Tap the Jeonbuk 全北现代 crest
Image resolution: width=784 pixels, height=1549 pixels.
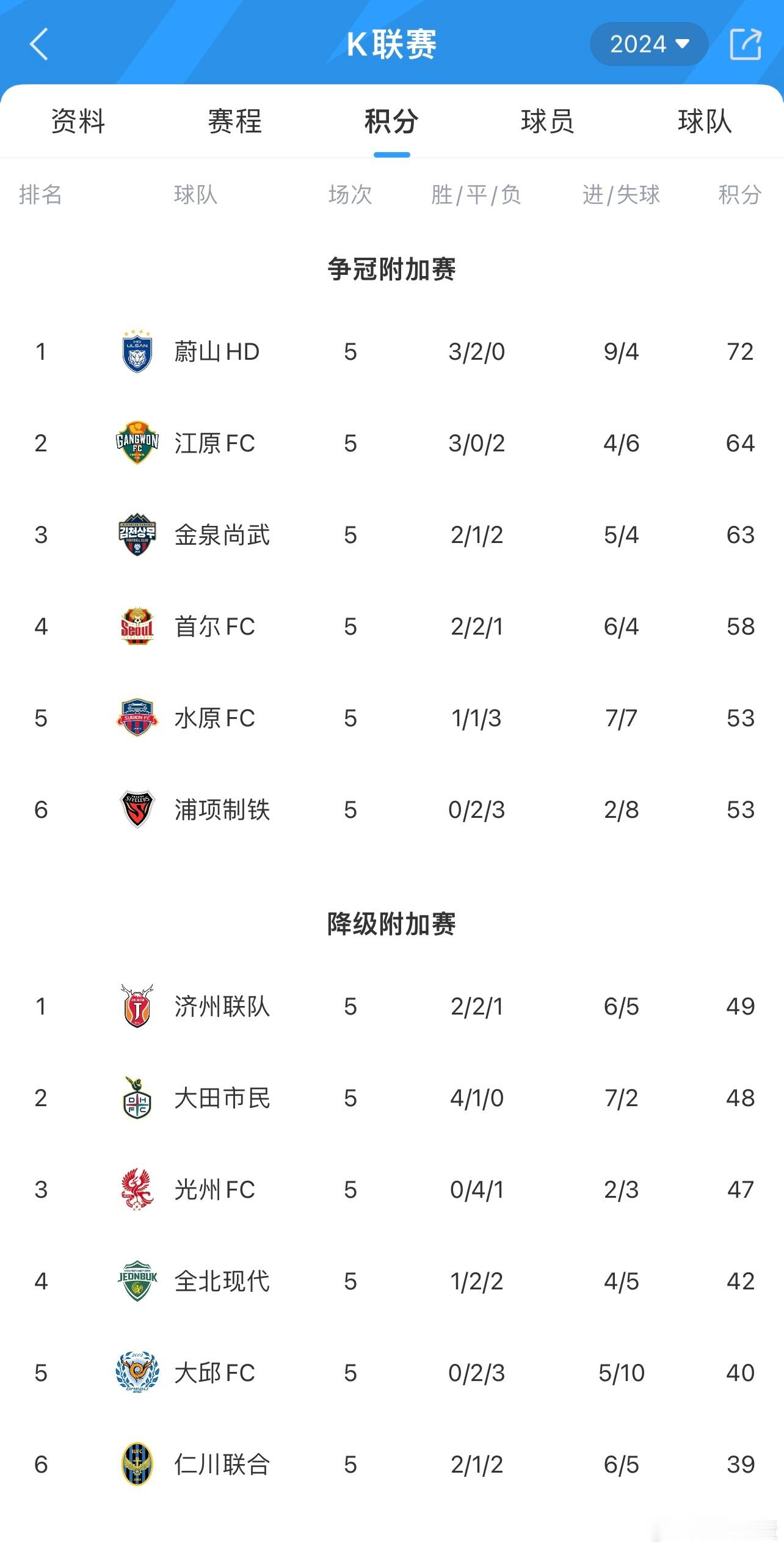[137, 1281]
